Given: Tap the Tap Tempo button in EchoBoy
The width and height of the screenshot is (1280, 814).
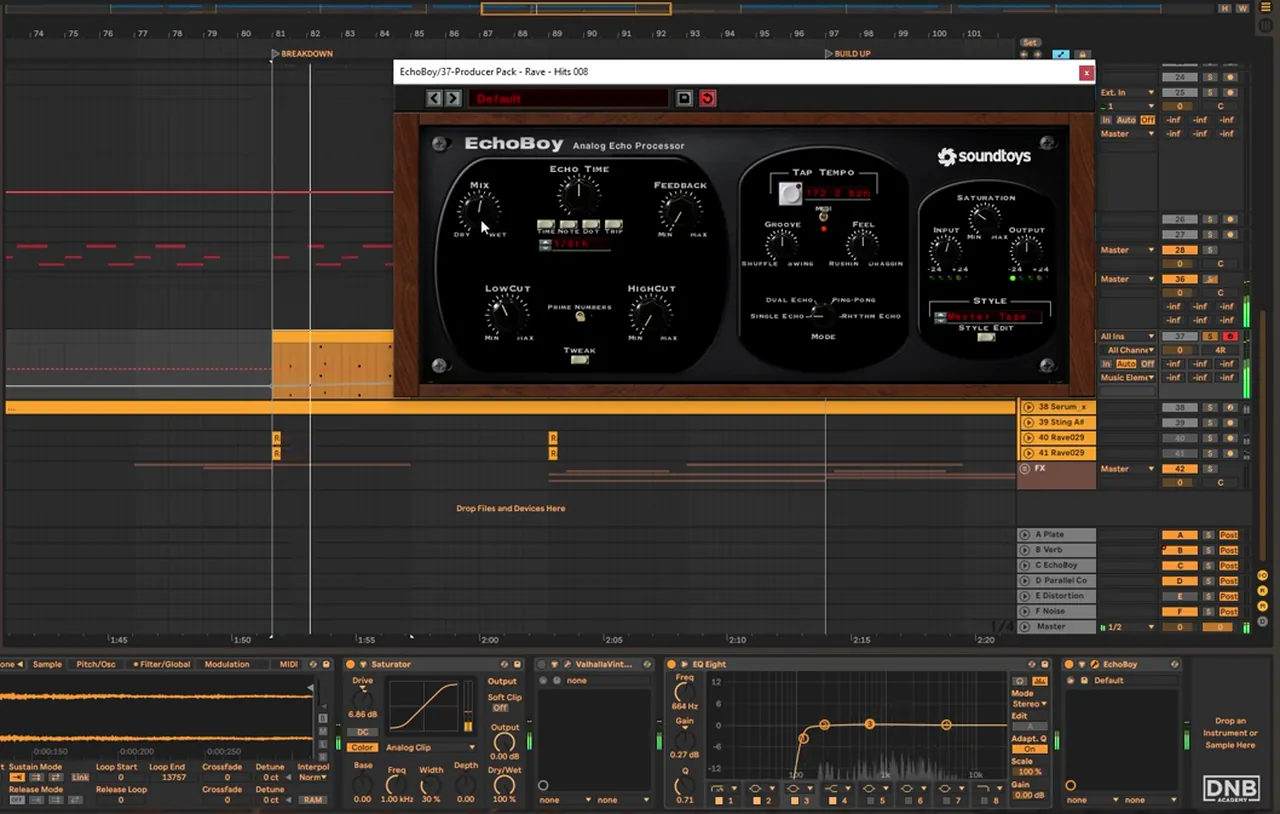Looking at the screenshot, I should click(791, 194).
